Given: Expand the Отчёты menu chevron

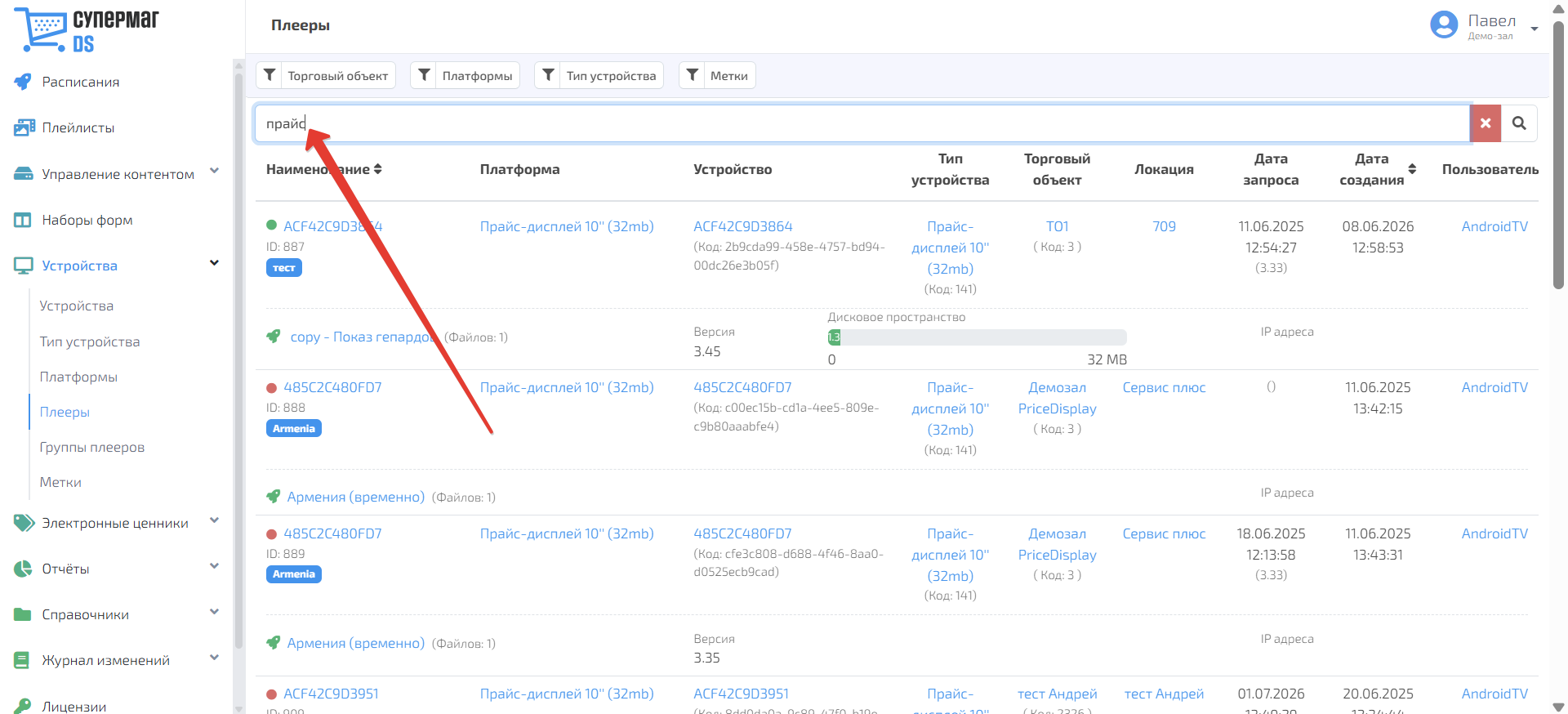Looking at the screenshot, I should pos(214,566).
